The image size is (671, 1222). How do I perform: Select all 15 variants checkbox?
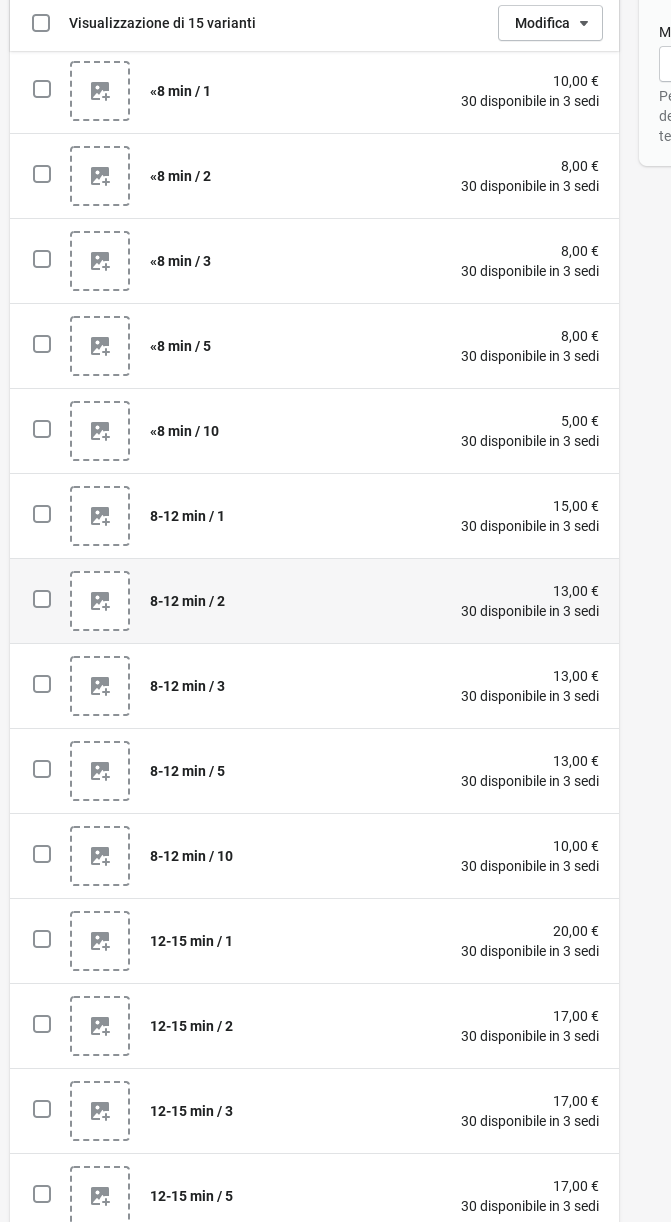[x=41, y=23]
